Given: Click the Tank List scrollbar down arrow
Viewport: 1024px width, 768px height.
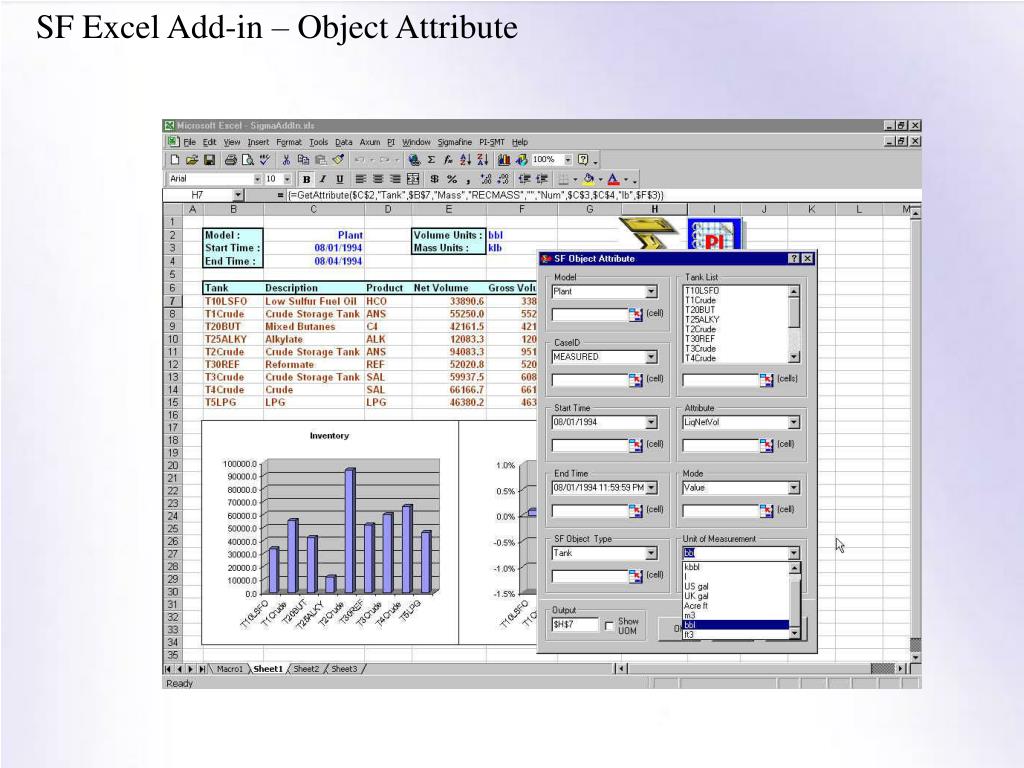Looking at the screenshot, I should (794, 357).
